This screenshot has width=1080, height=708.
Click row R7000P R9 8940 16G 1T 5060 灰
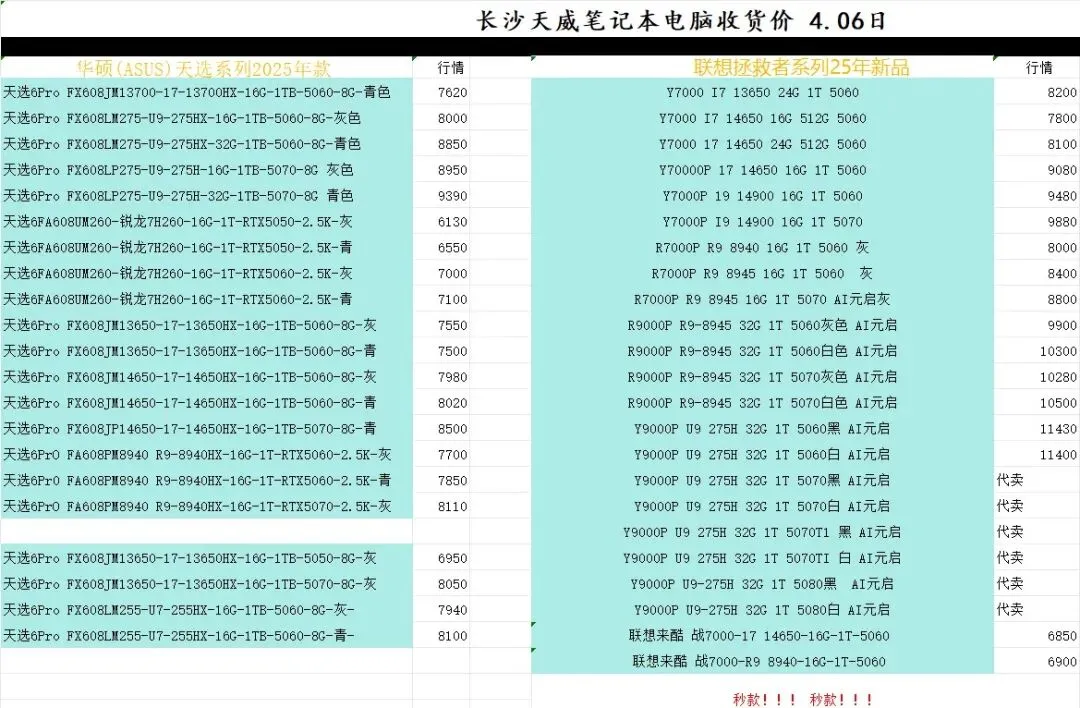[x=762, y=247]
